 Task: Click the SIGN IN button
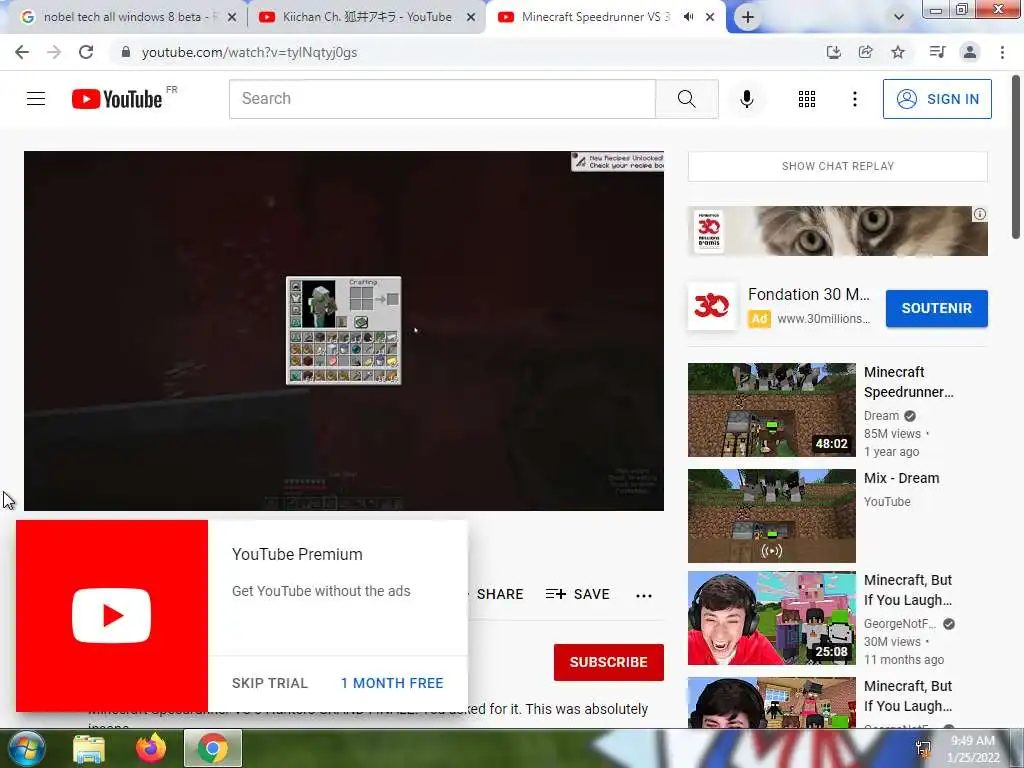pos(937,99)
